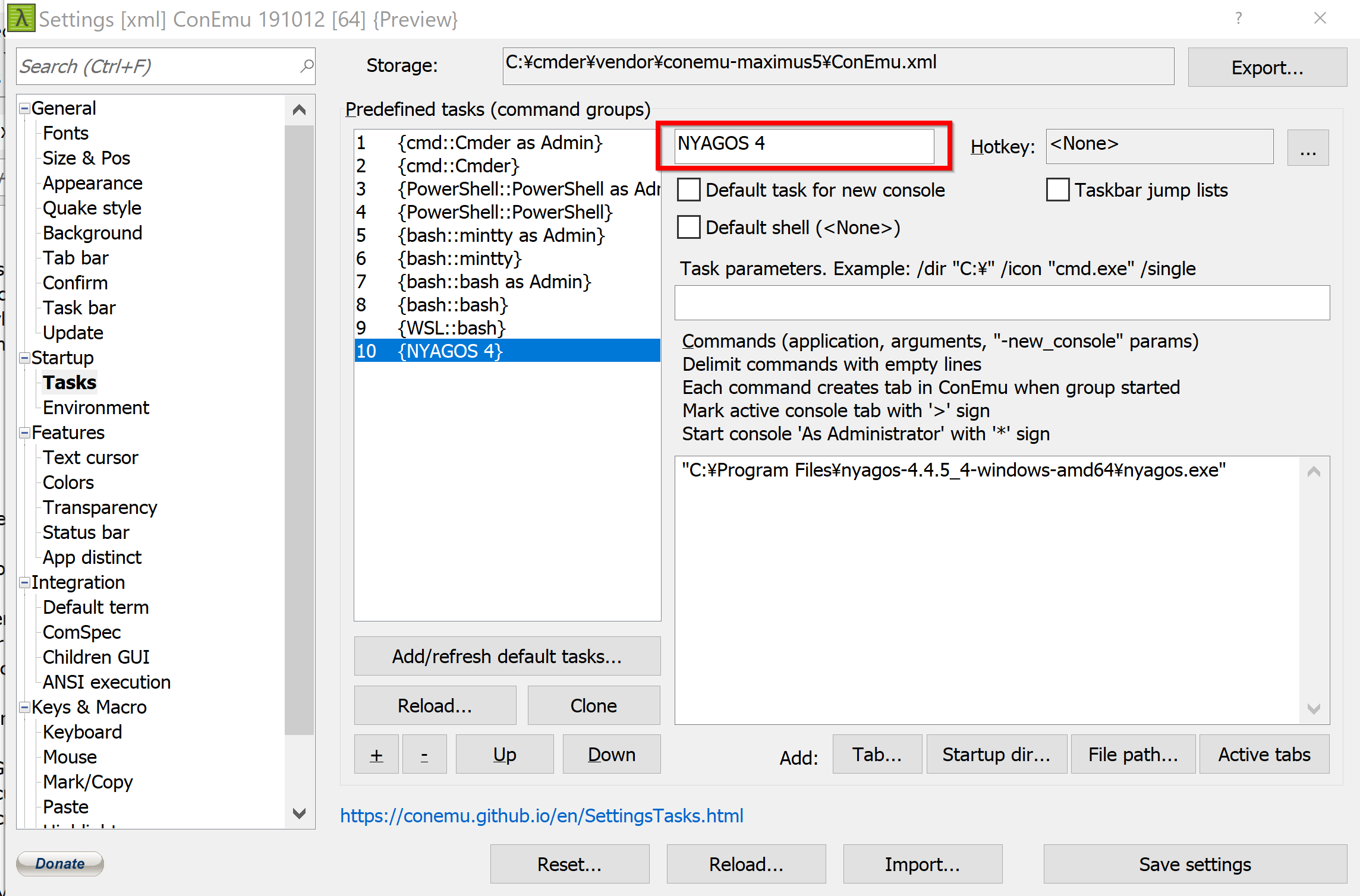
Task: Select Task bar in the tree
Action: 79,308
